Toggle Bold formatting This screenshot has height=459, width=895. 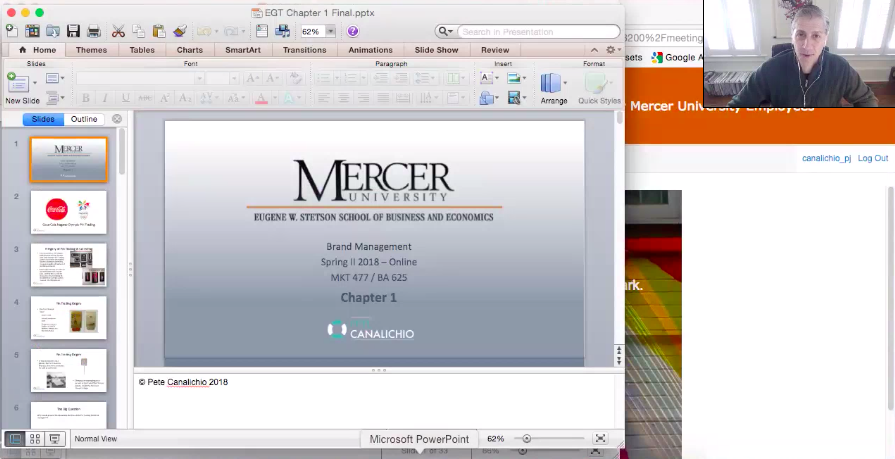tap(86, 98)
